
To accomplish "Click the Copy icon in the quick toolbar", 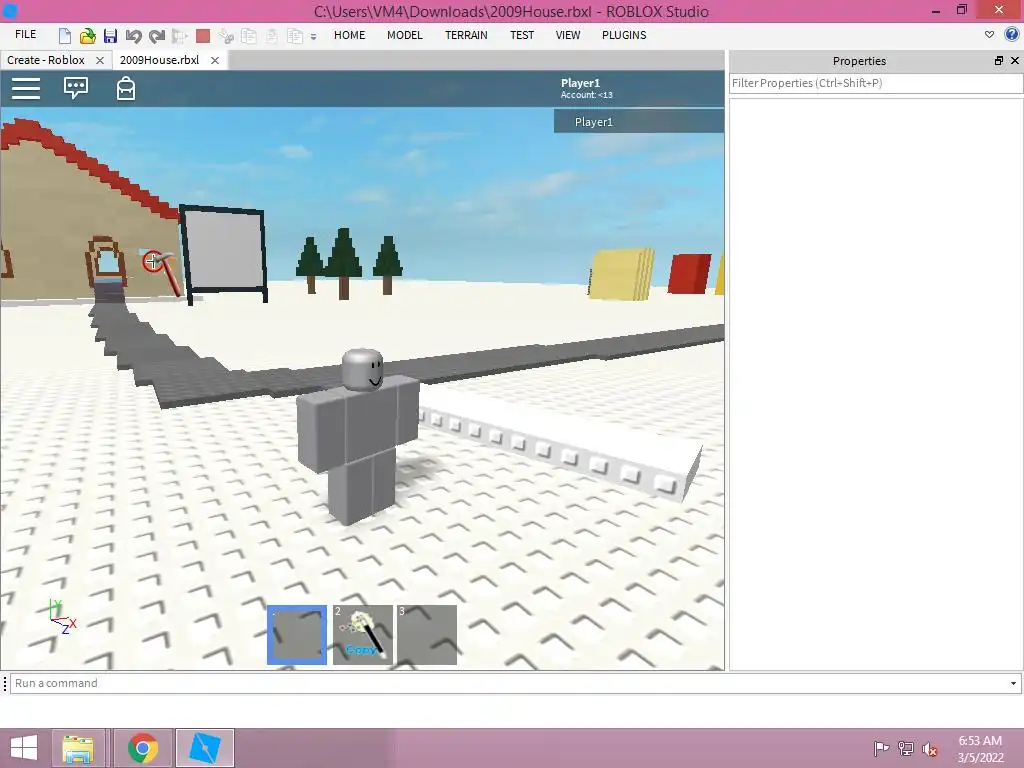I will (249, 36).
